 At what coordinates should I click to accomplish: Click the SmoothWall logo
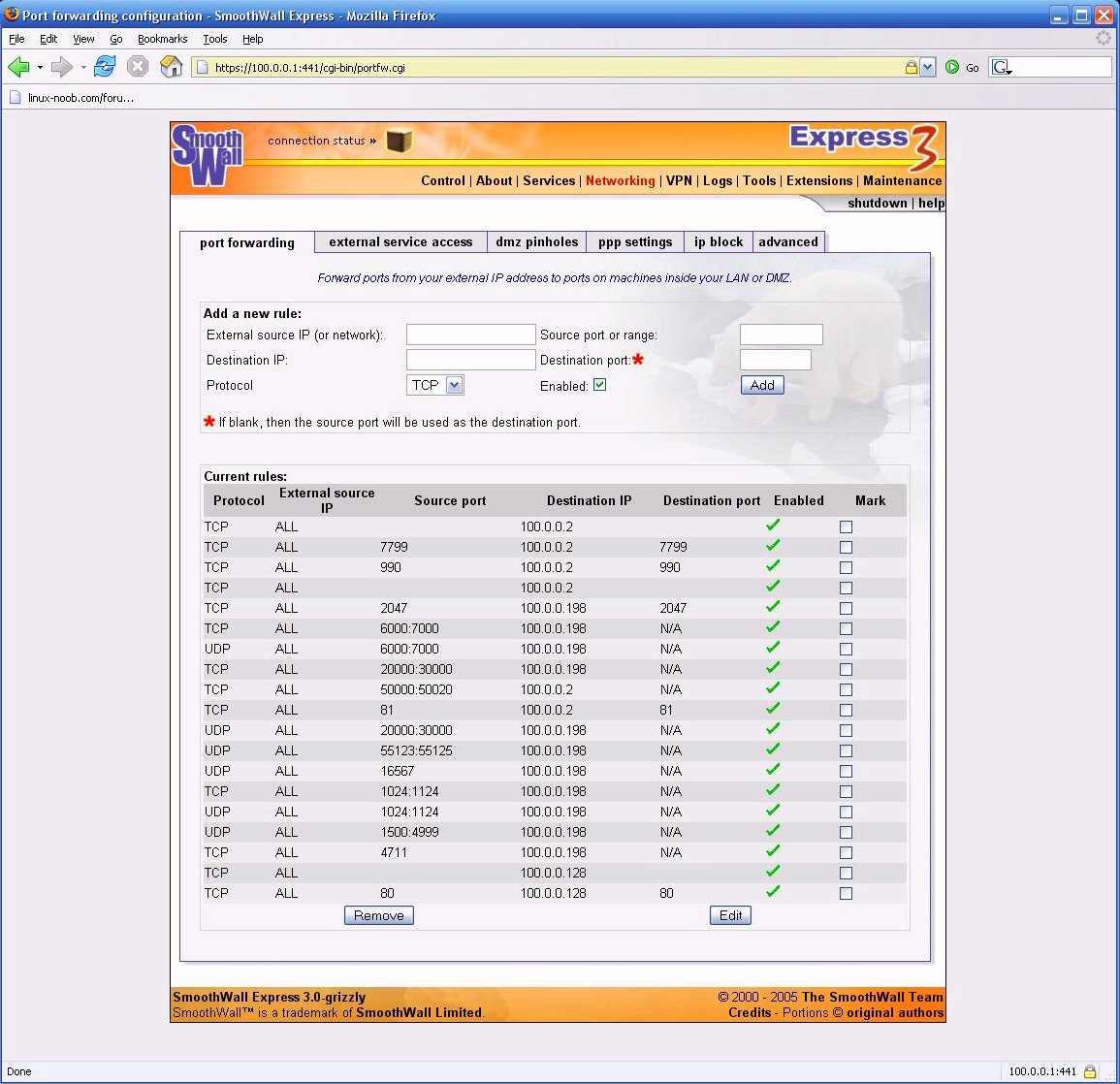click(x=208, y=156)
